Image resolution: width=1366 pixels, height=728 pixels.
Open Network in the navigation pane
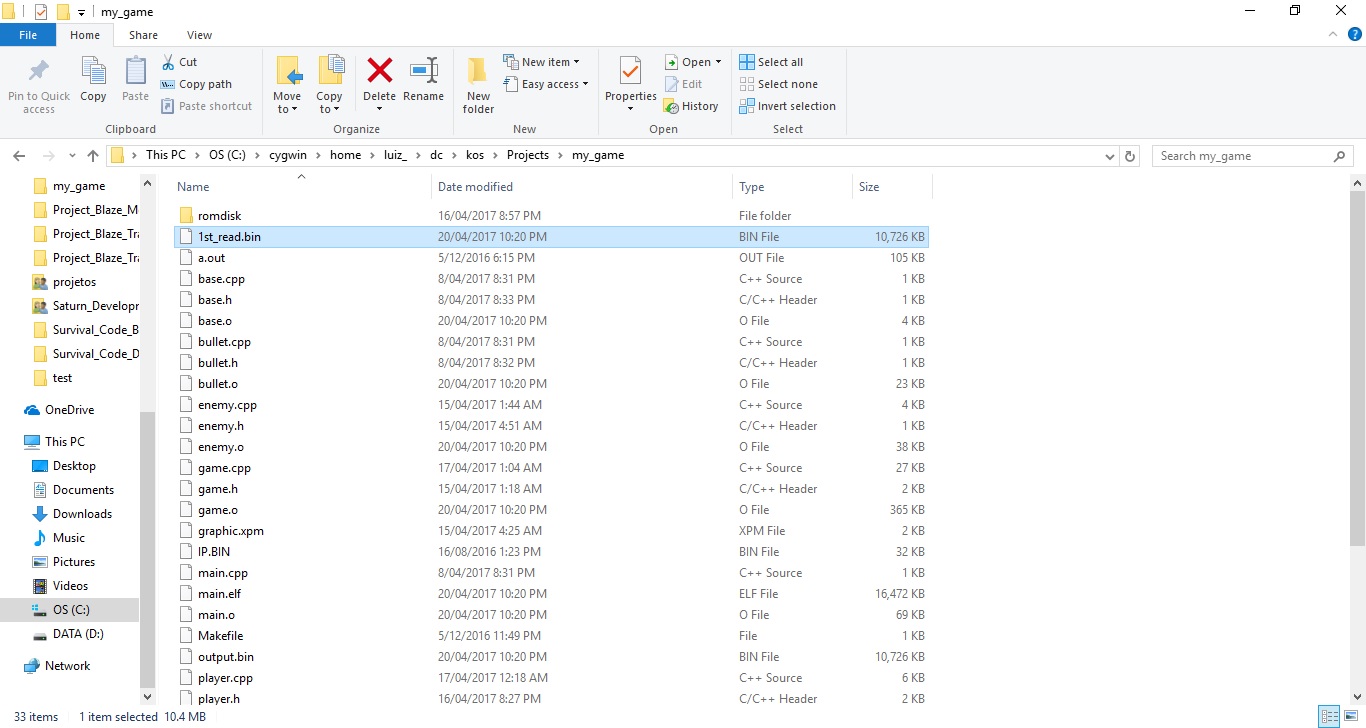pyautogui.click(x=67, y=666)
